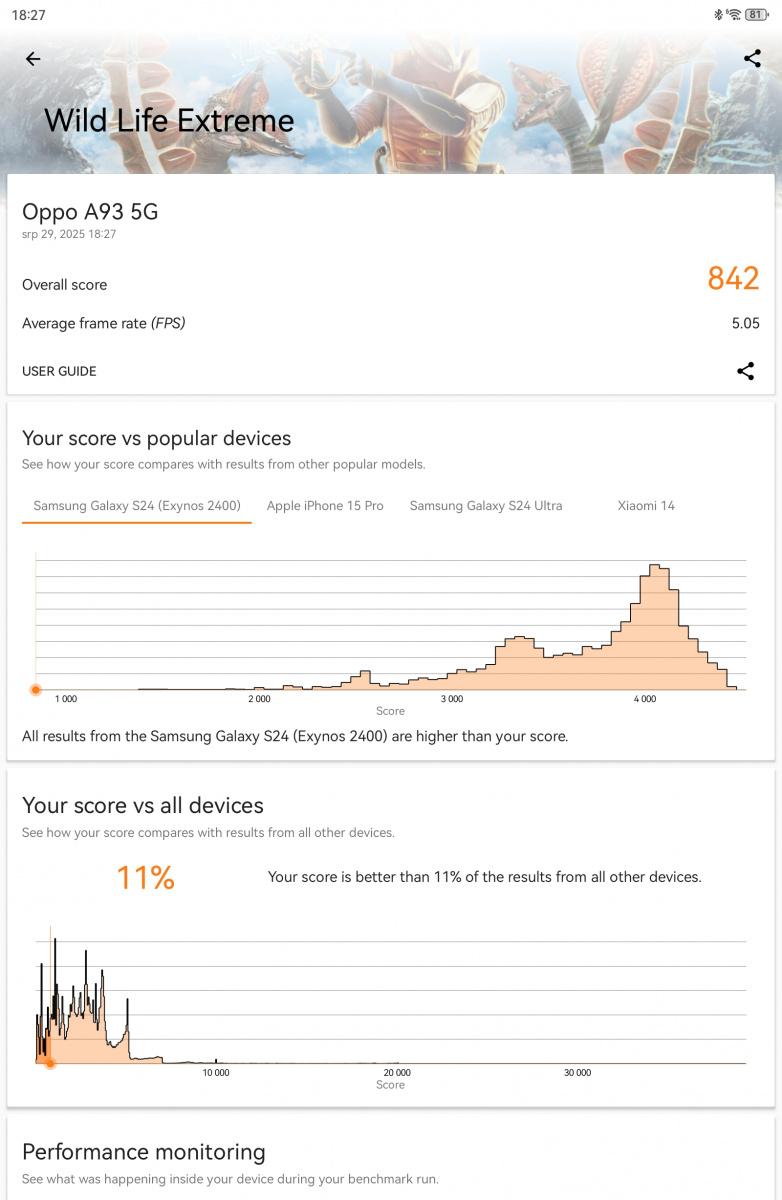Switch to the Xiaomi 14 tab

coord(646,506)
